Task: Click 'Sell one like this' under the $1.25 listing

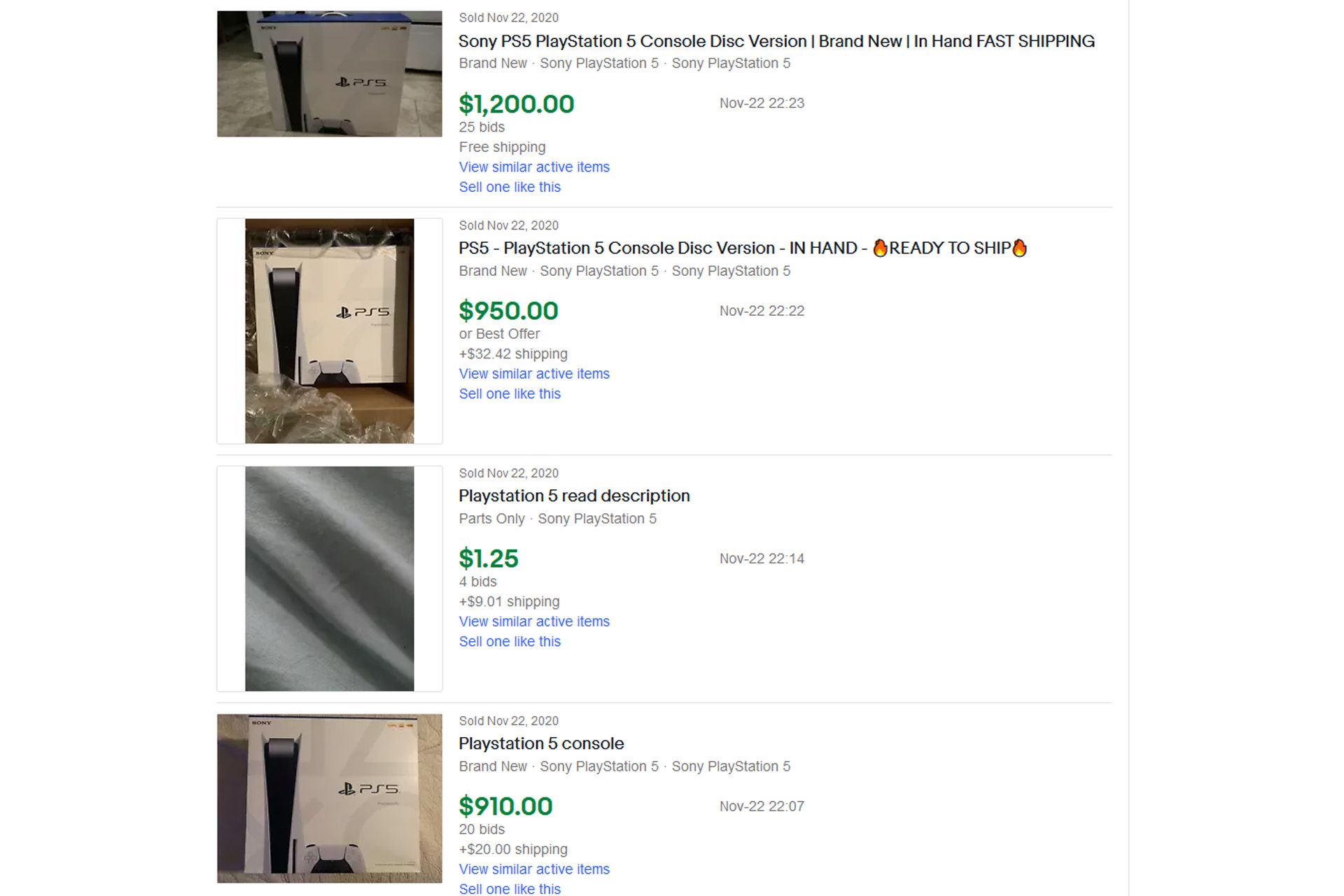Action: (510, 642)
